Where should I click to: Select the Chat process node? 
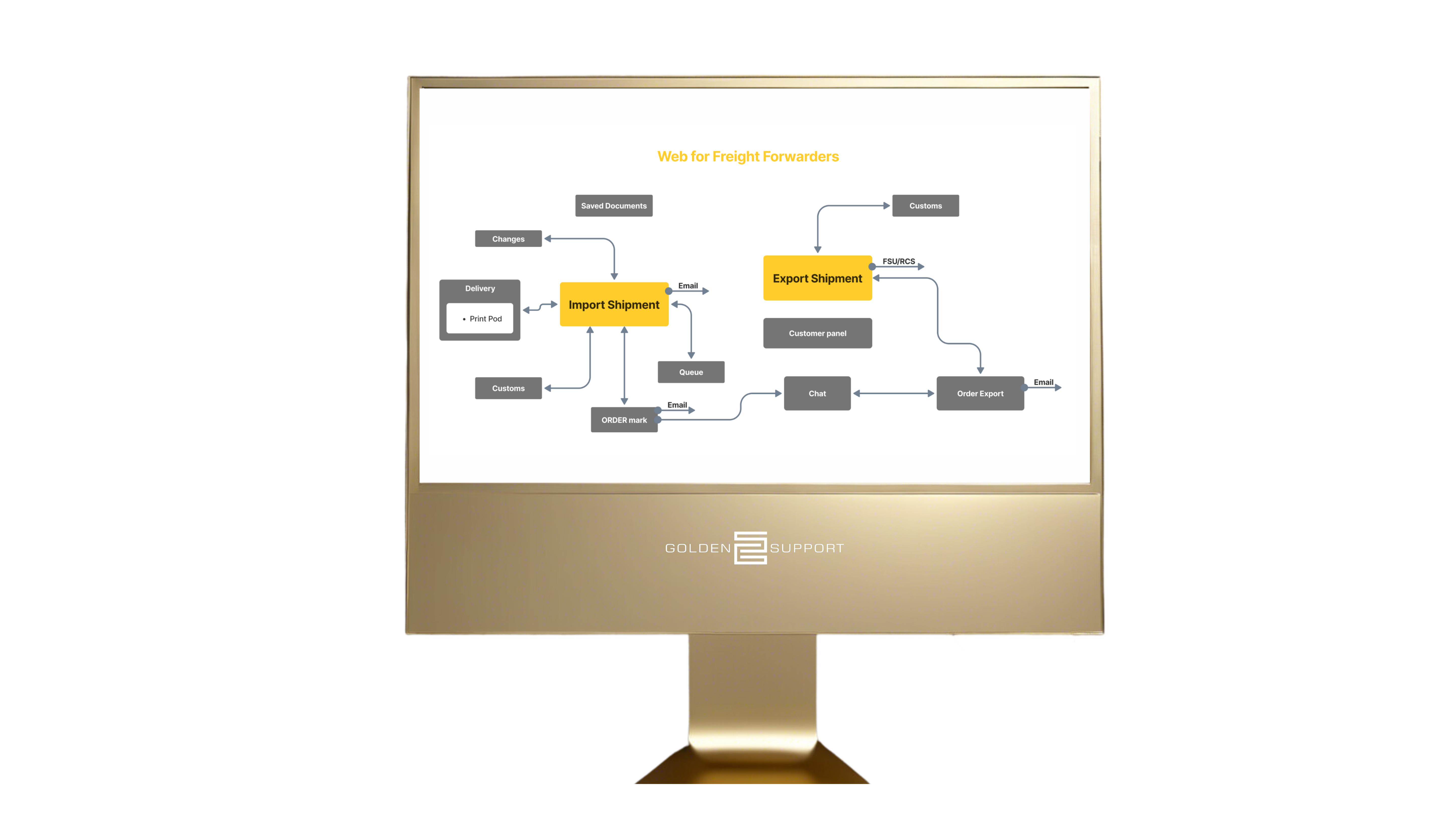point(817,392)
